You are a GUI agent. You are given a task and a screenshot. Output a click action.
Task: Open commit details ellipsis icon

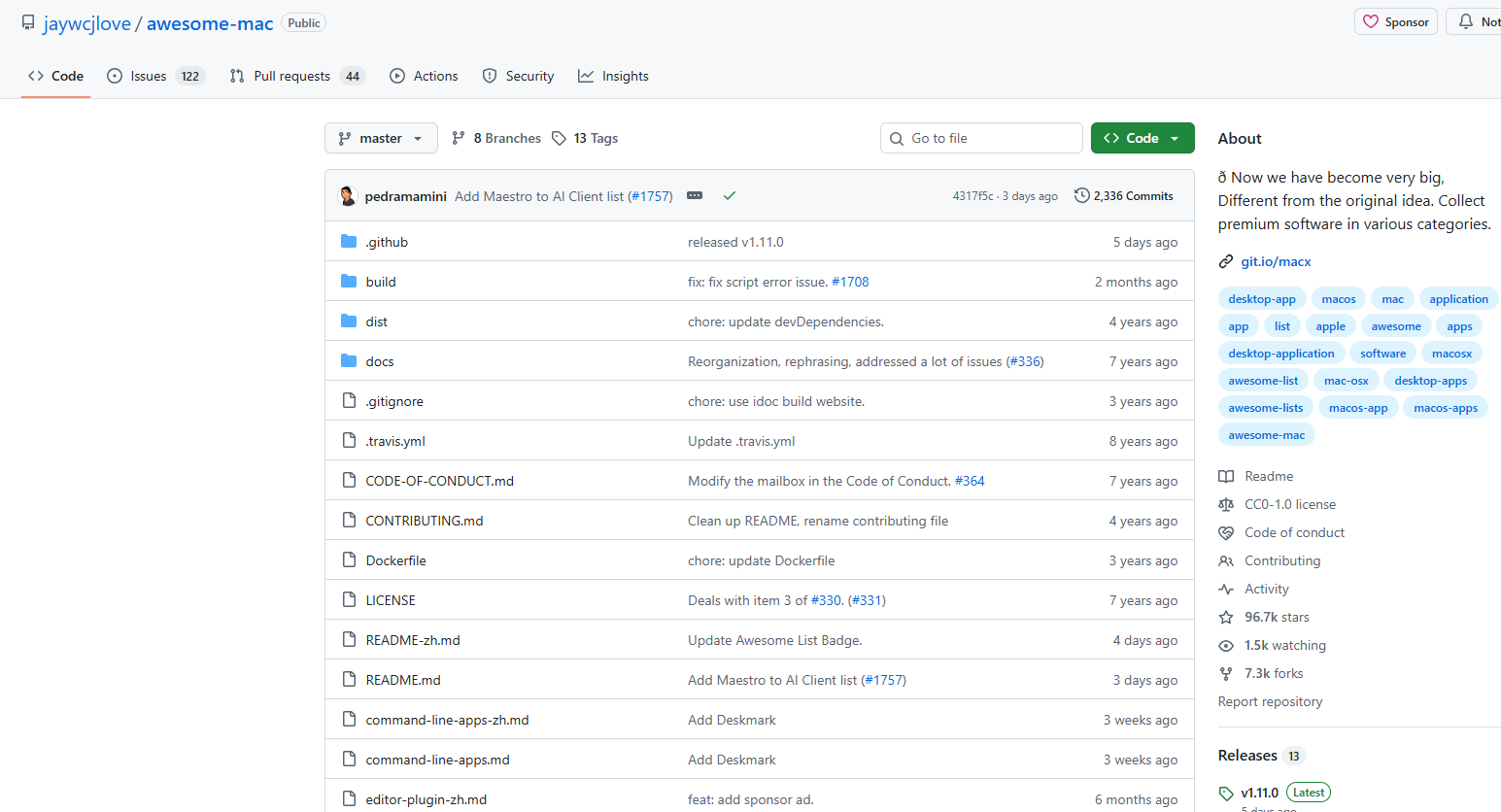click(x=695, y=195)
